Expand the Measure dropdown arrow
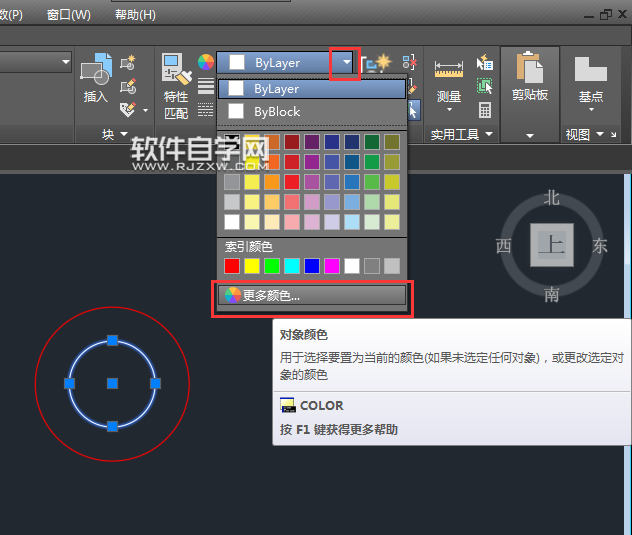 449,110
